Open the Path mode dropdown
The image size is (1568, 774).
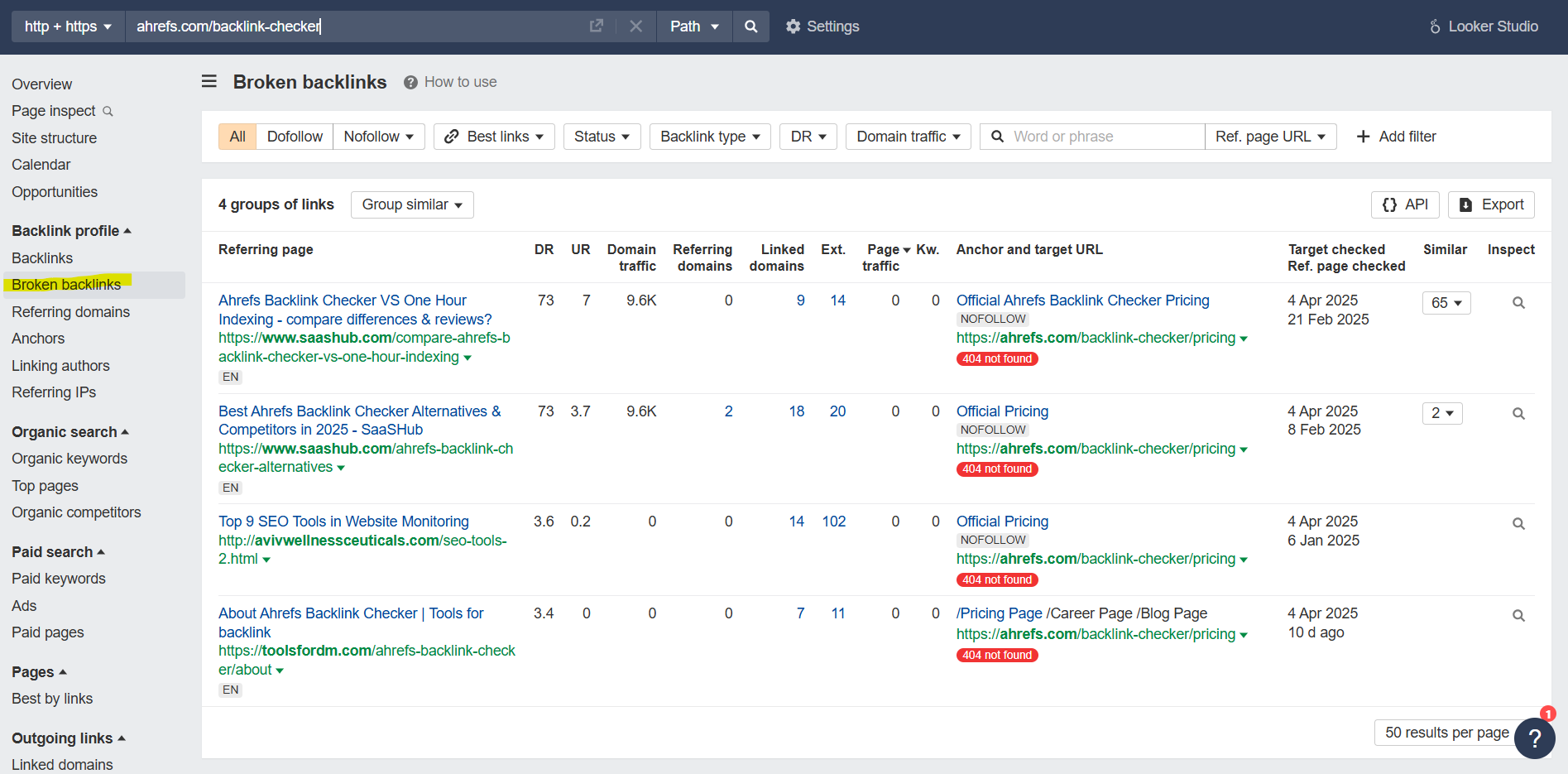click(694, 26)
